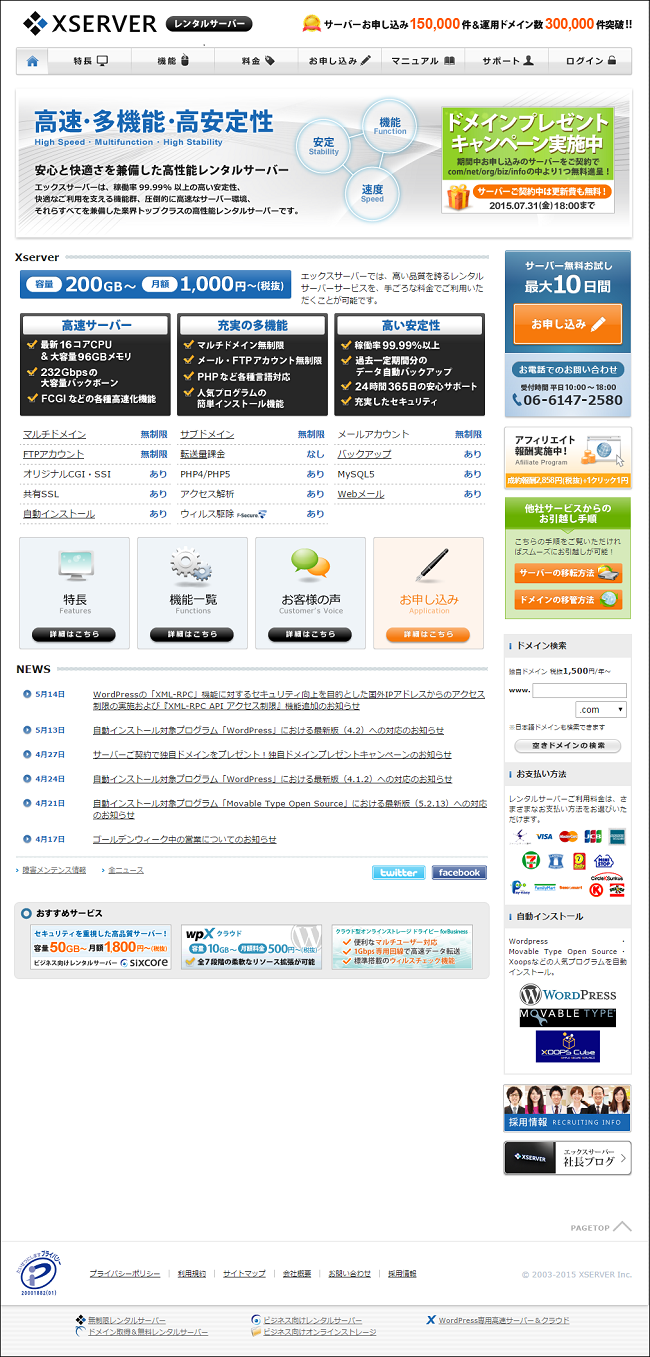Image resolution: width=650 pixels, height=1357 pixels.
Task: Open April 21 Movable Type news
Action: (x=289, y=808)
